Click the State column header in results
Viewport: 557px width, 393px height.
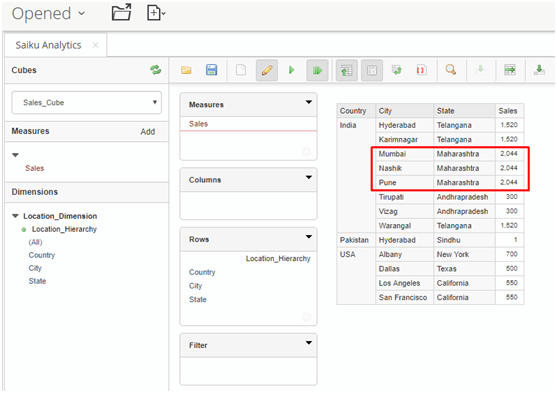[x=464, y=111]
